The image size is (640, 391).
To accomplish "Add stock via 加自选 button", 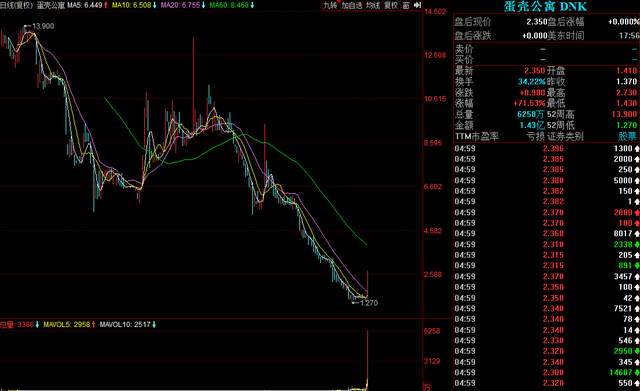I will [352, 5].
